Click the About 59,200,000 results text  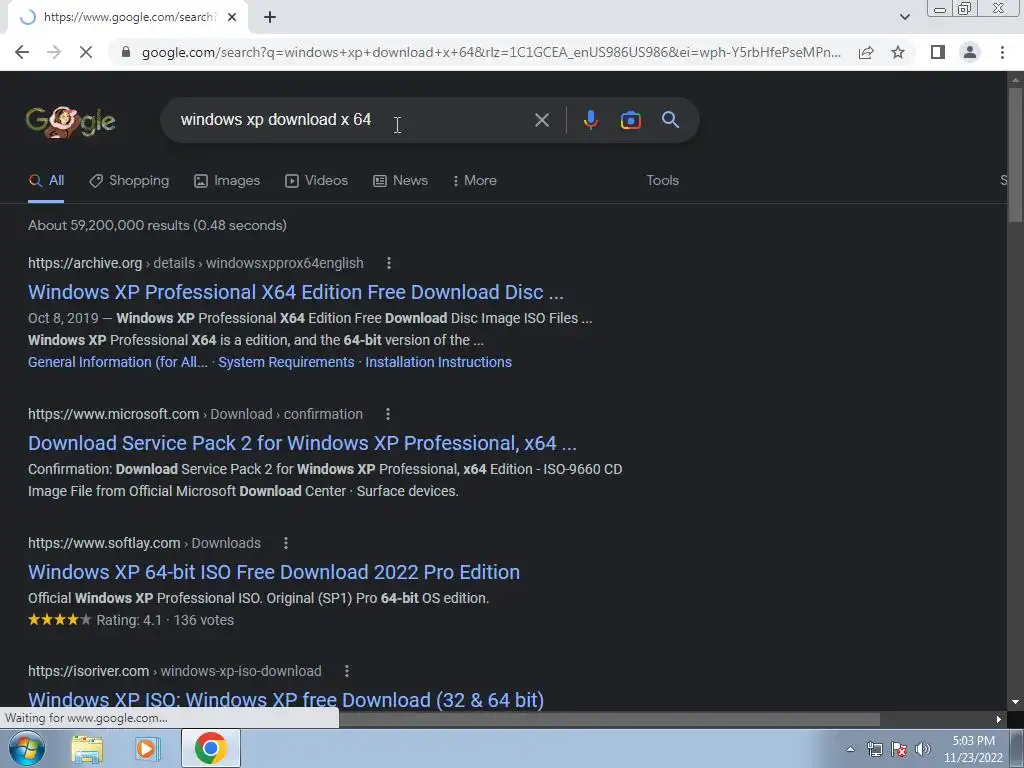point(157,225)
